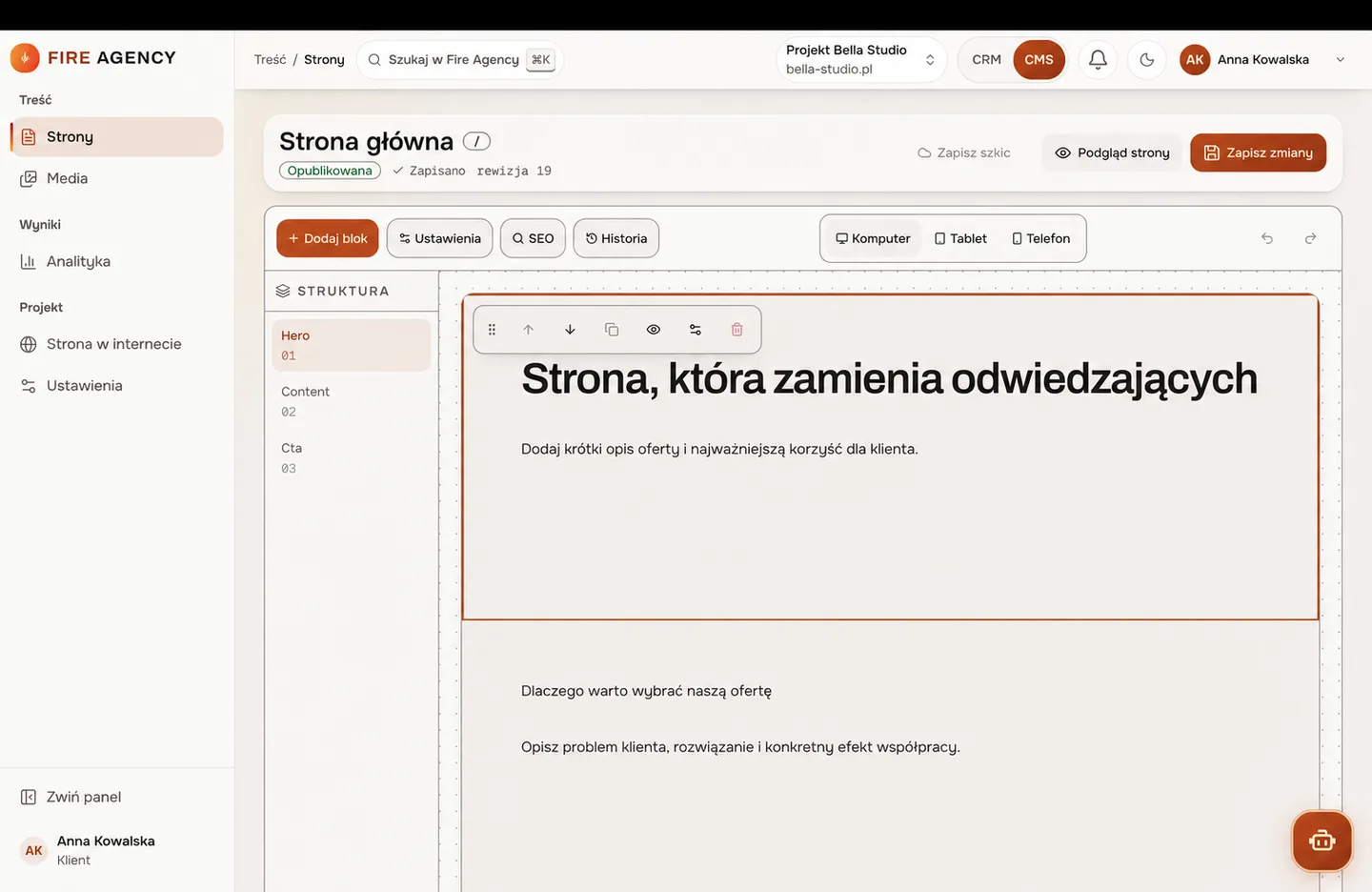Click the Strony breadcrumb link

pos(324,59)
